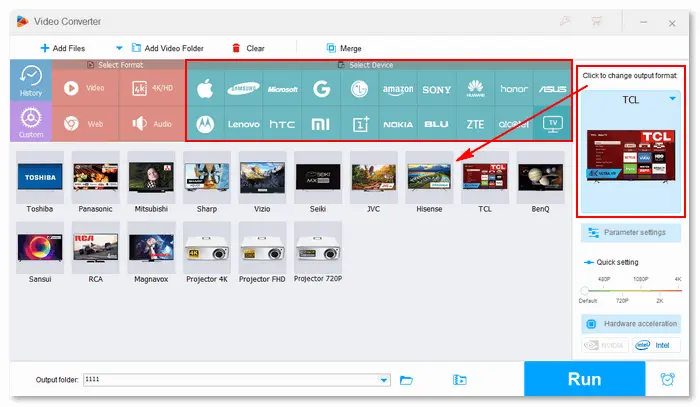Open the ASUS device category
The width and height of the screenshot is (700, 407).
(x=552, y=89)
